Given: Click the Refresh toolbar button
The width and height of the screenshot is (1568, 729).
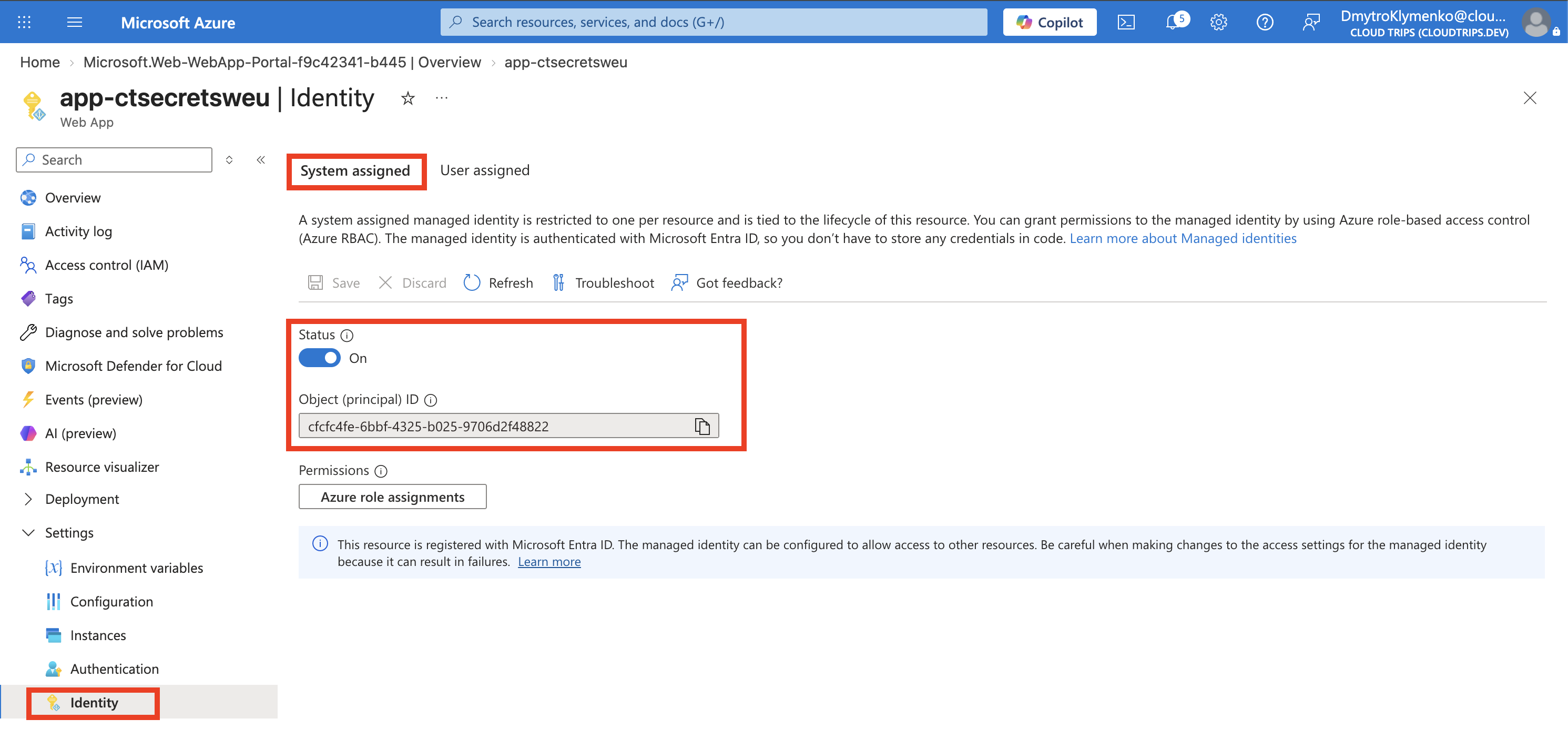Looking at the screenshot, I should click(498, 282).
